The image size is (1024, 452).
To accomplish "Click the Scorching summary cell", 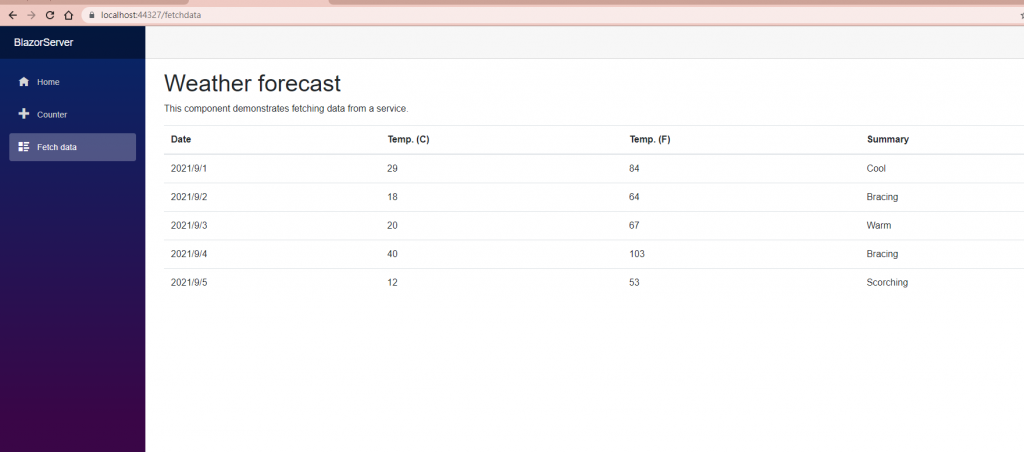I will [x=887, y=282].
